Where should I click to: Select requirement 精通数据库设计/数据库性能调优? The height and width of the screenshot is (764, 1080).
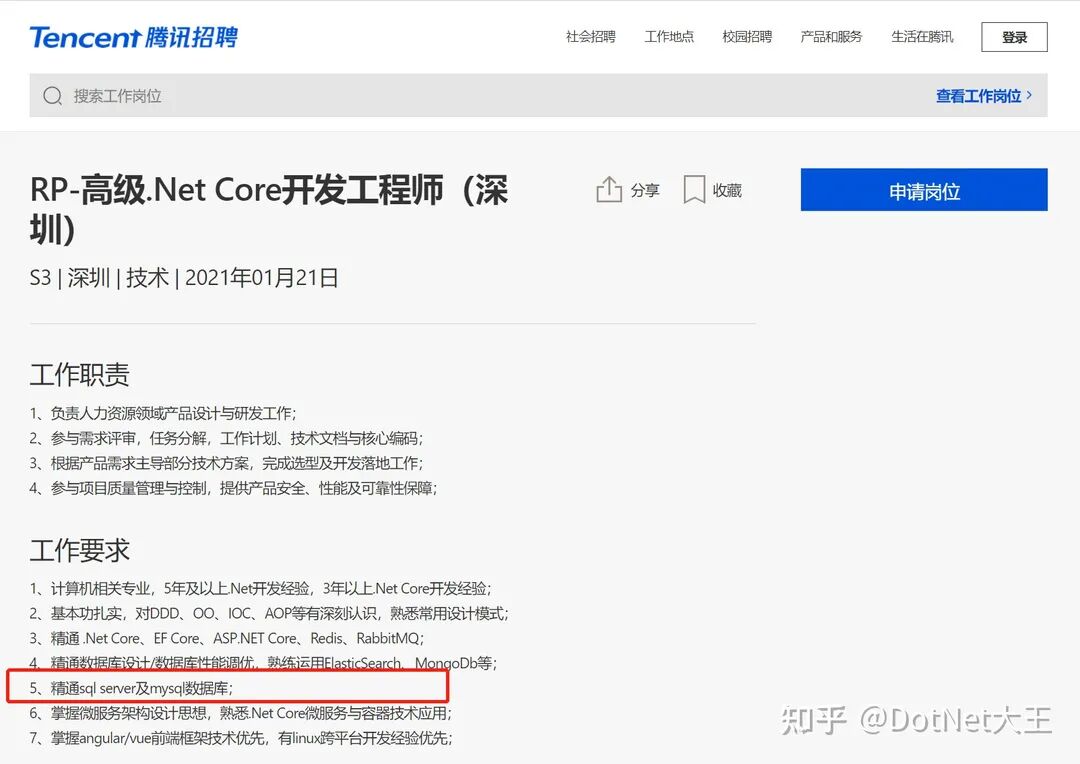tap(263, 663)
